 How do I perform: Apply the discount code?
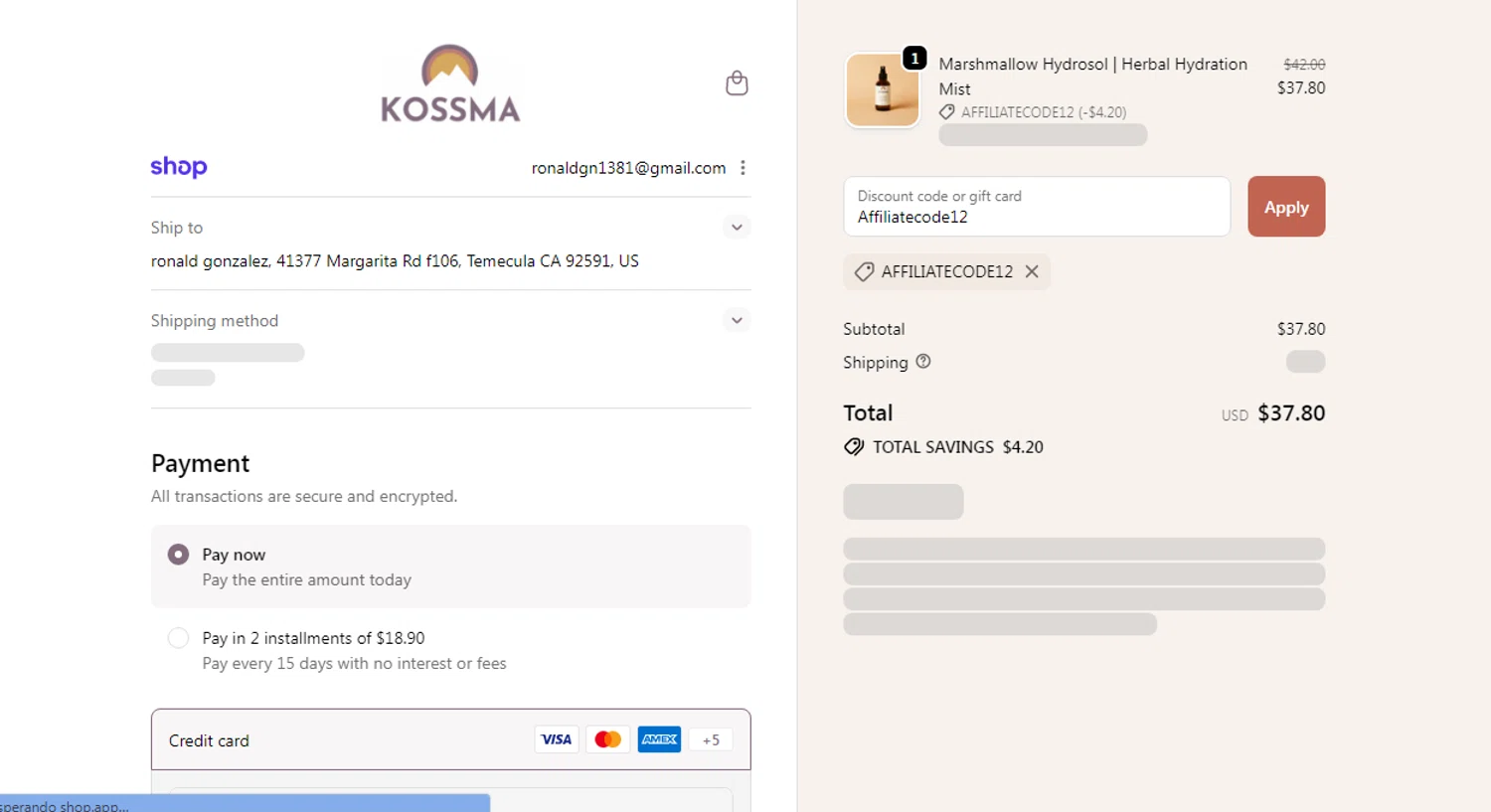[1286, 207]
